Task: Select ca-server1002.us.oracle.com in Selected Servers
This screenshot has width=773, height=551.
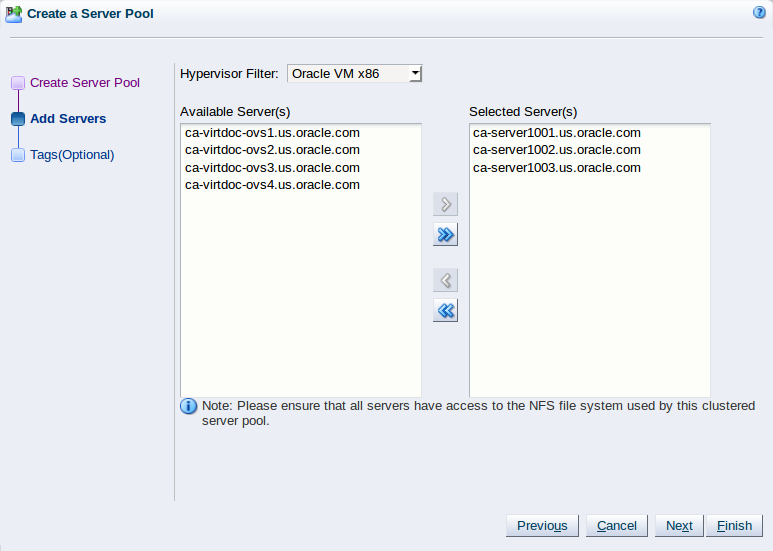Action: point(557,150)
